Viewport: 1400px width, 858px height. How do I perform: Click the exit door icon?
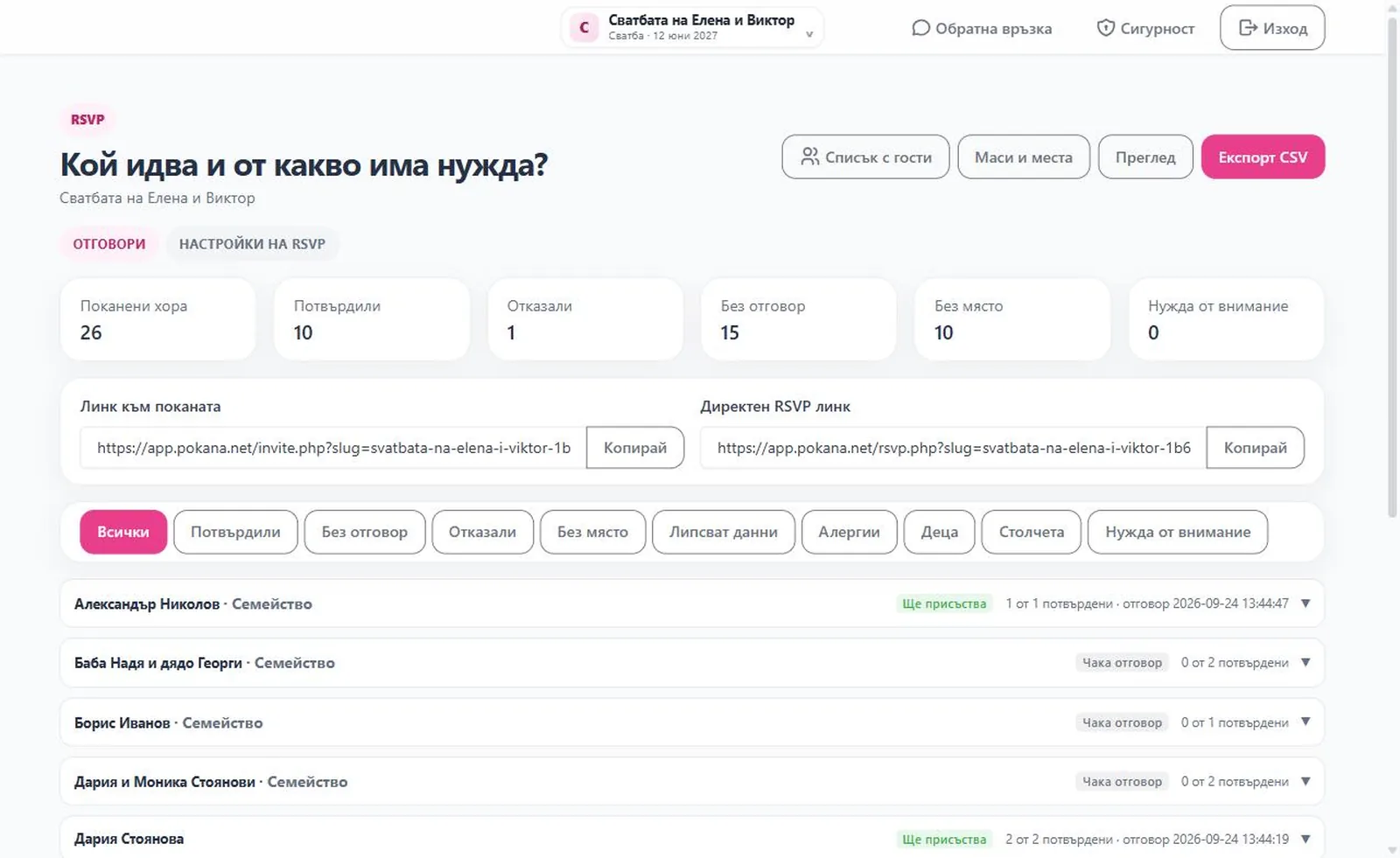[x=1248, y=28]
